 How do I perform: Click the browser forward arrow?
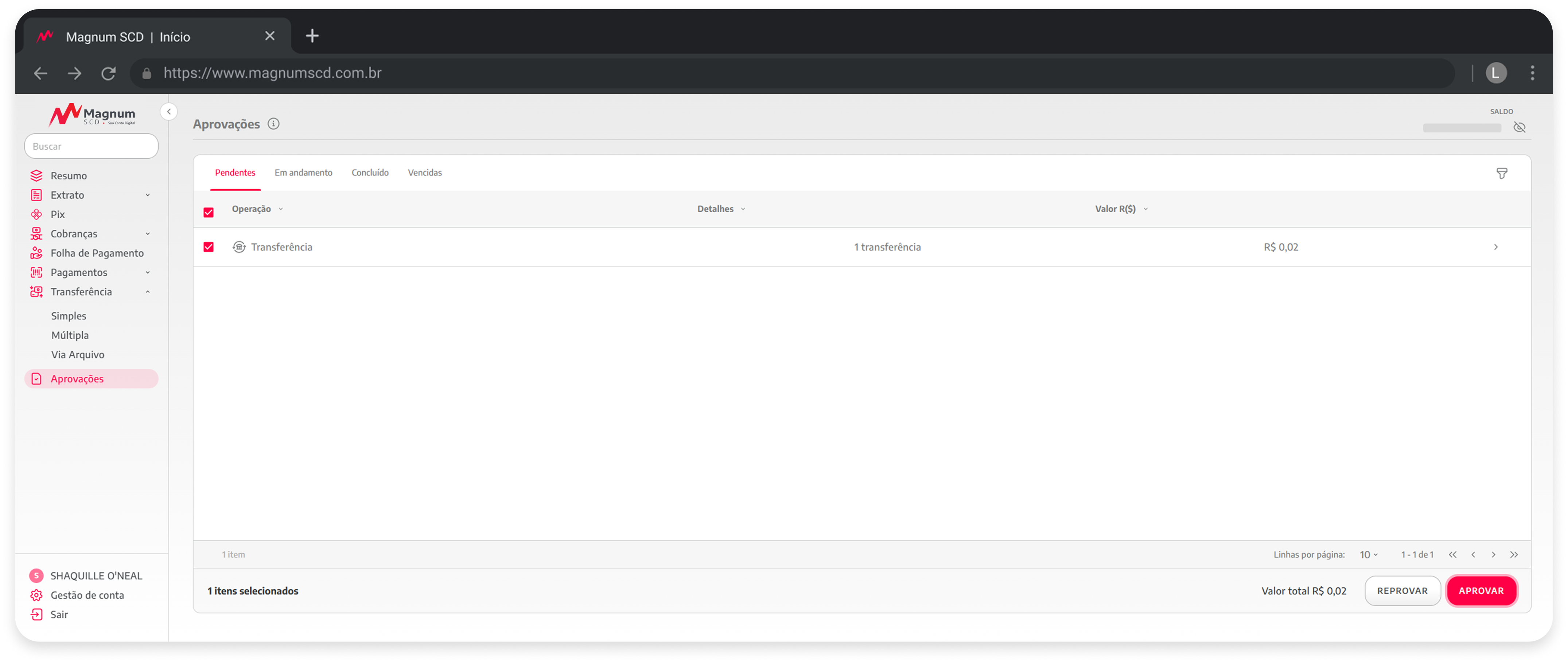click(74, 74)
